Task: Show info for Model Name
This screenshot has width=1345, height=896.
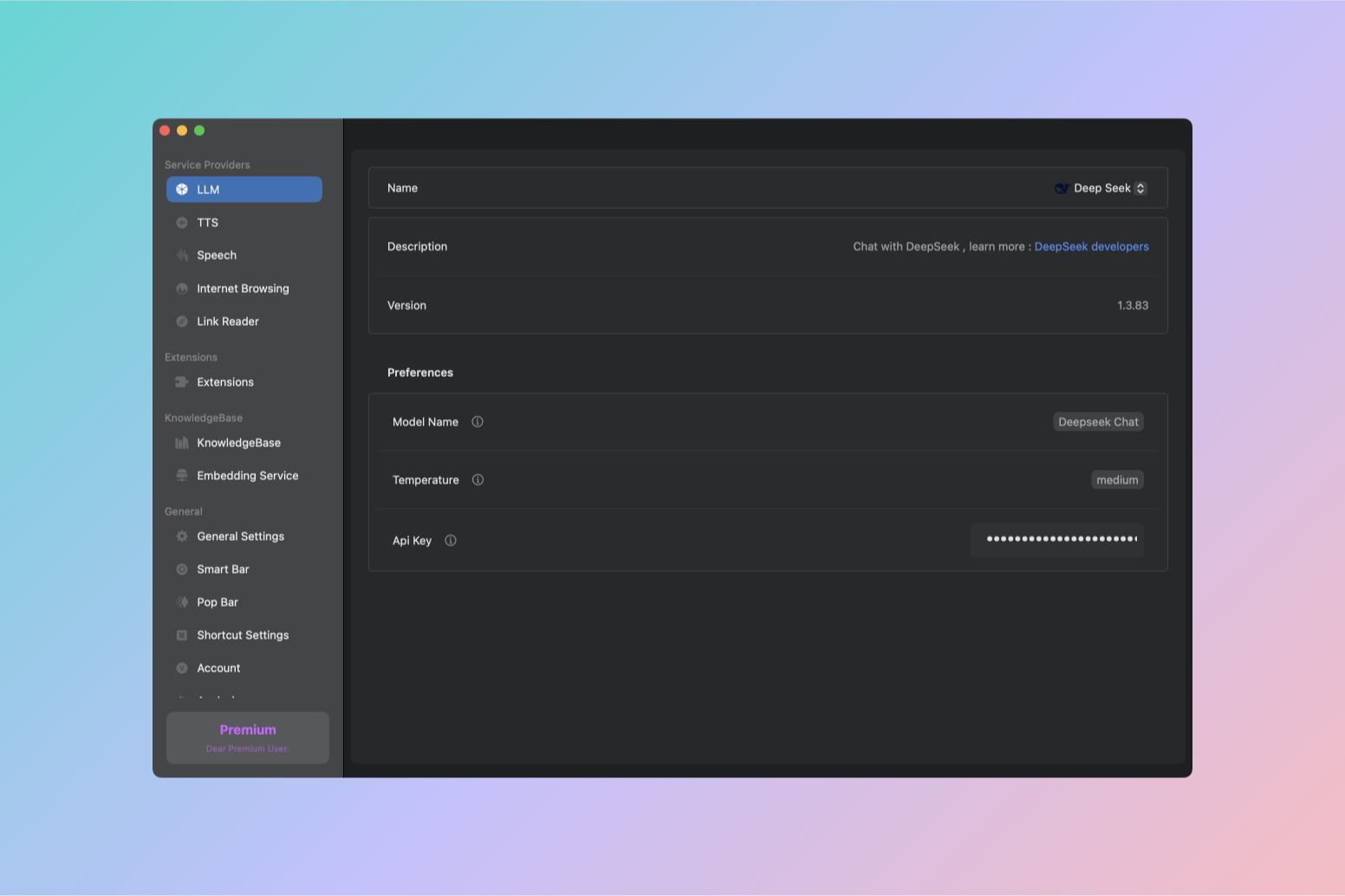Action: pyautogui.click(x=478, y=422)
